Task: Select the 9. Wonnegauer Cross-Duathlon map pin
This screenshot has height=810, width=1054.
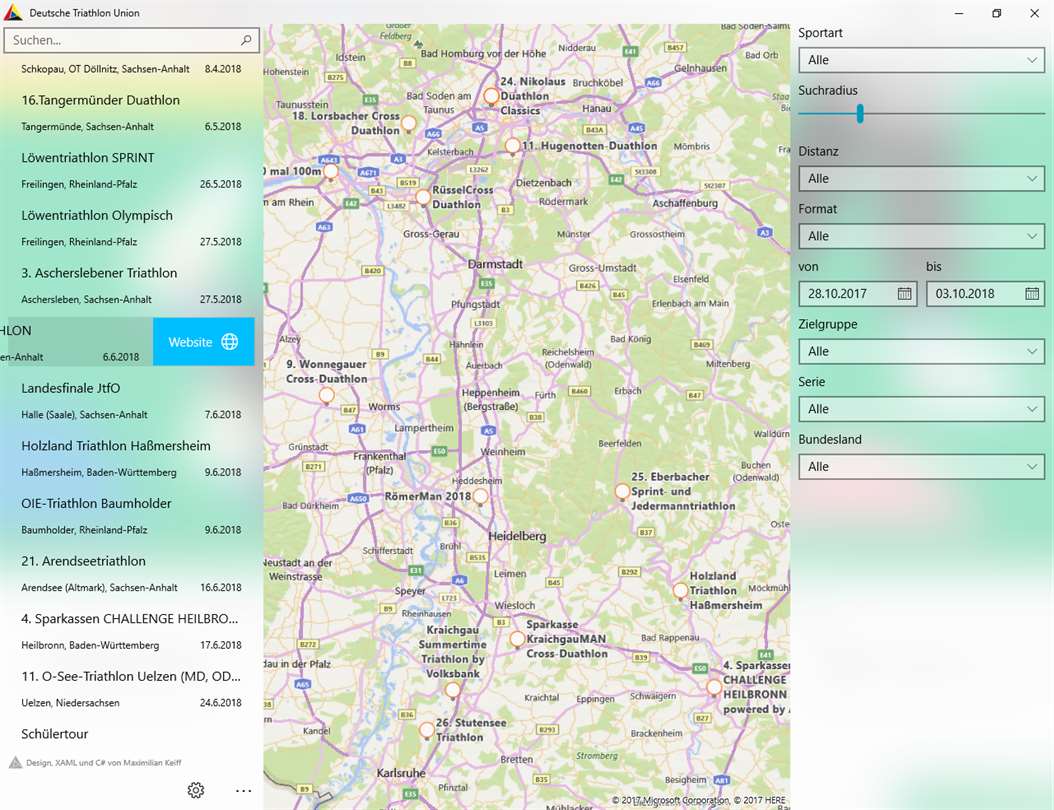Action: click(x=327, y=395)
